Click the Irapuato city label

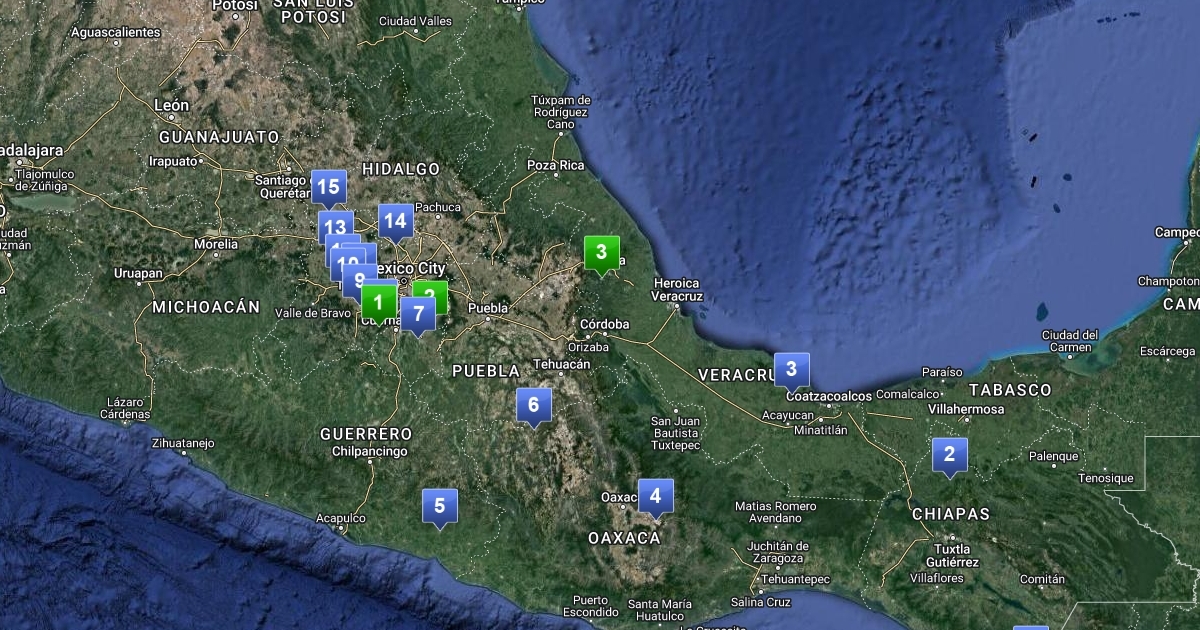174,160
